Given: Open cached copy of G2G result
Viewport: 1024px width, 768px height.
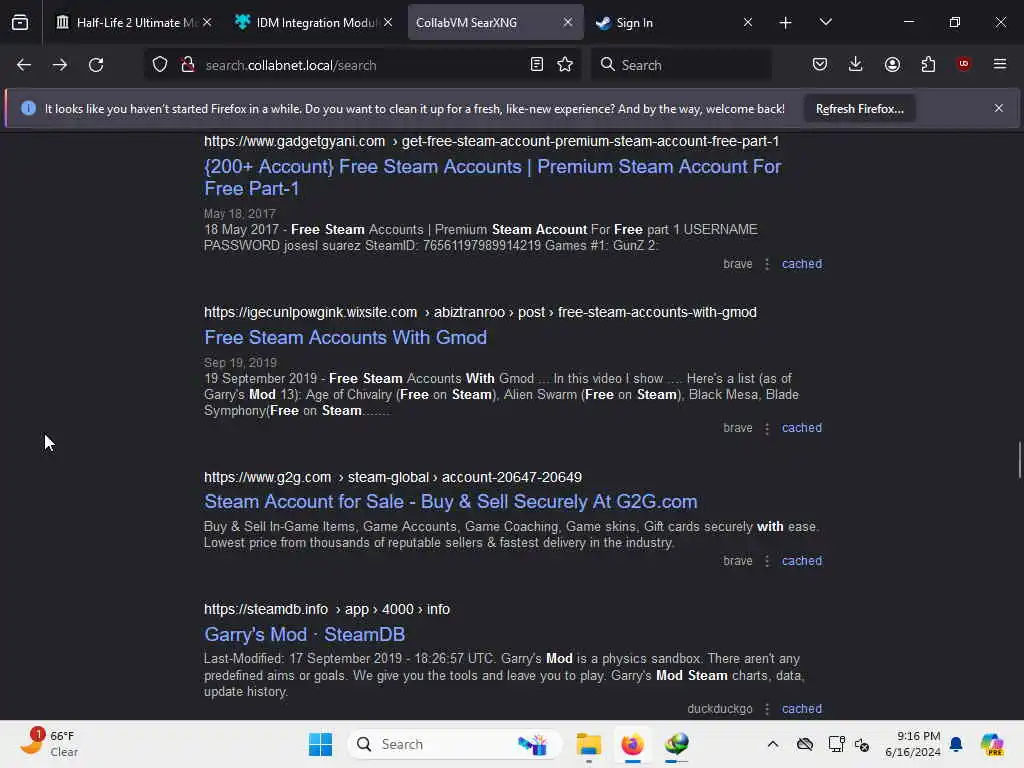Looking at the screenshot, I should pos(802,561).
